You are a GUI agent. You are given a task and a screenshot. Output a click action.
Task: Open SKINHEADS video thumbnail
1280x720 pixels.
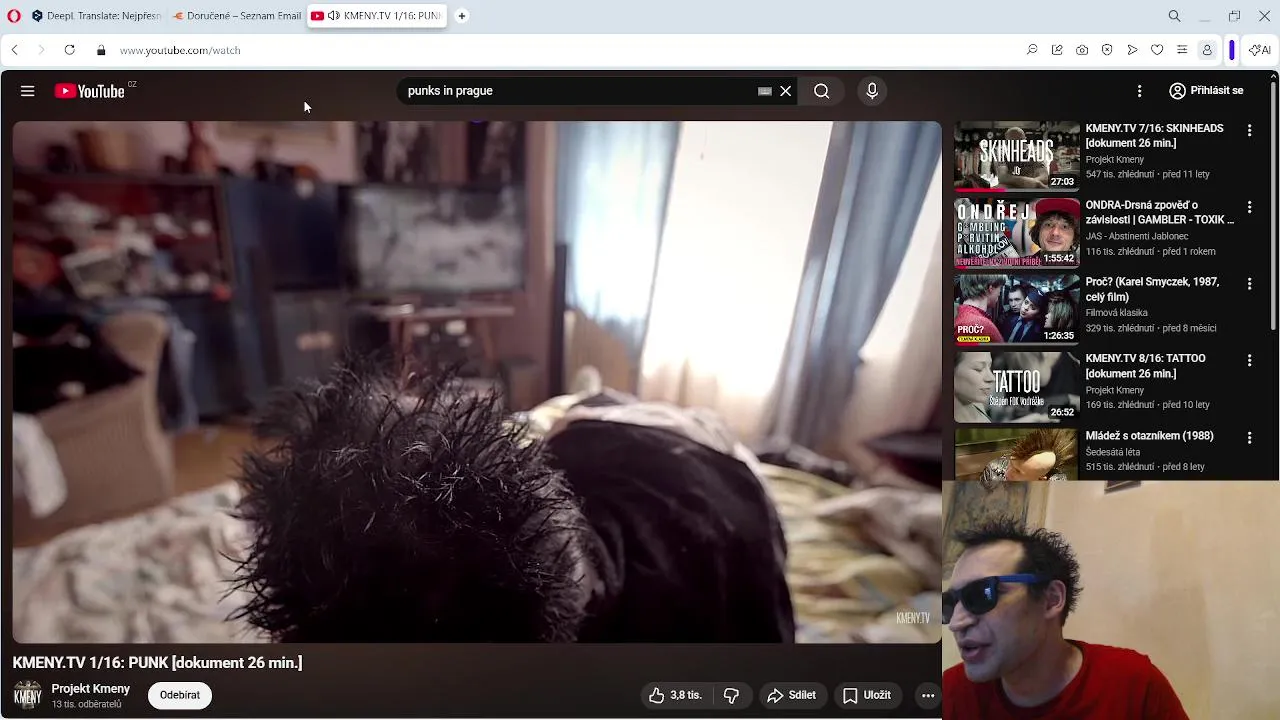click(1016, 155)
